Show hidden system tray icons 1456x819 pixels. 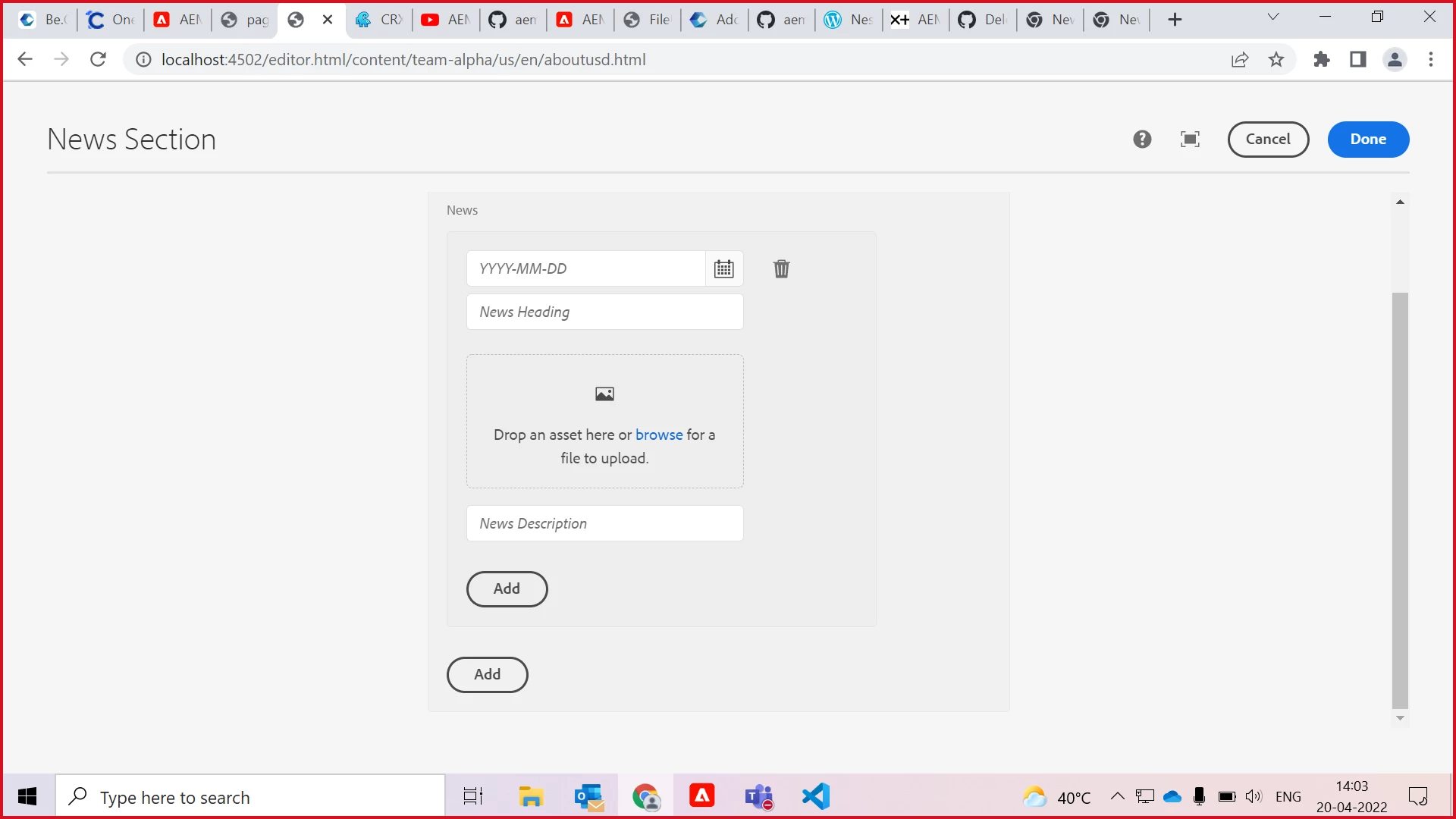coord(1117,796)
